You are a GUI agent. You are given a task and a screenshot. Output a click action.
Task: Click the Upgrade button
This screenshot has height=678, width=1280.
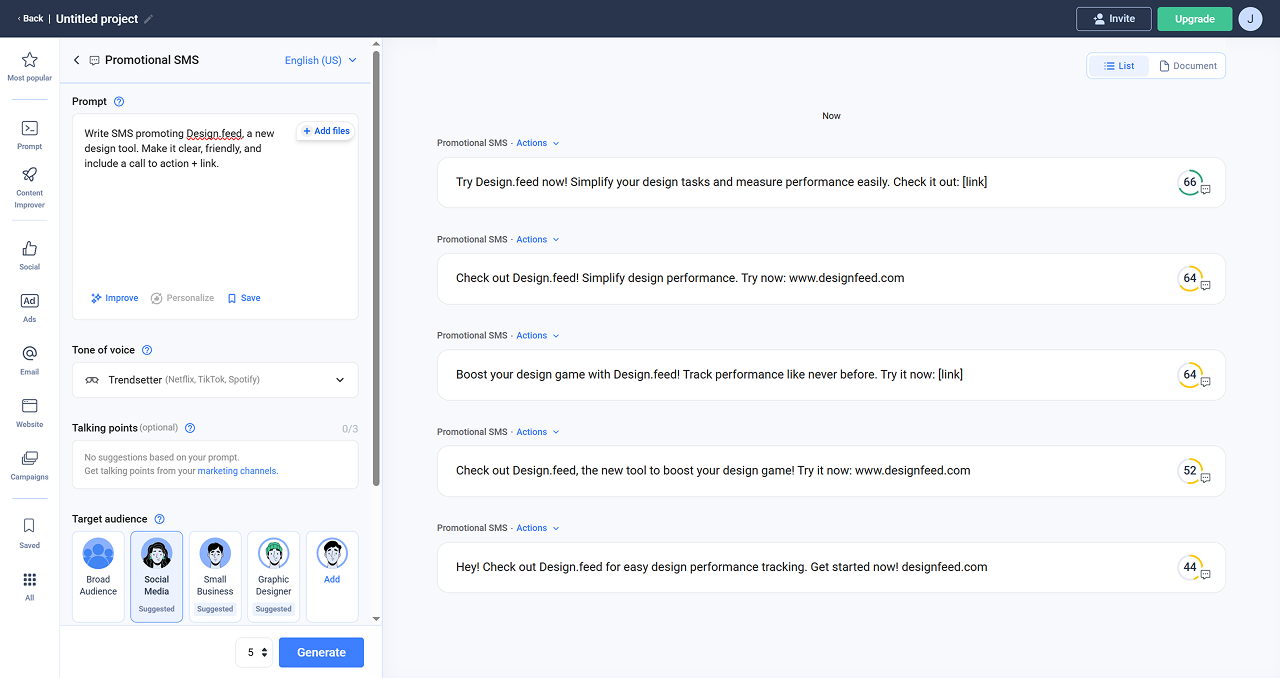coord(1195,19)
